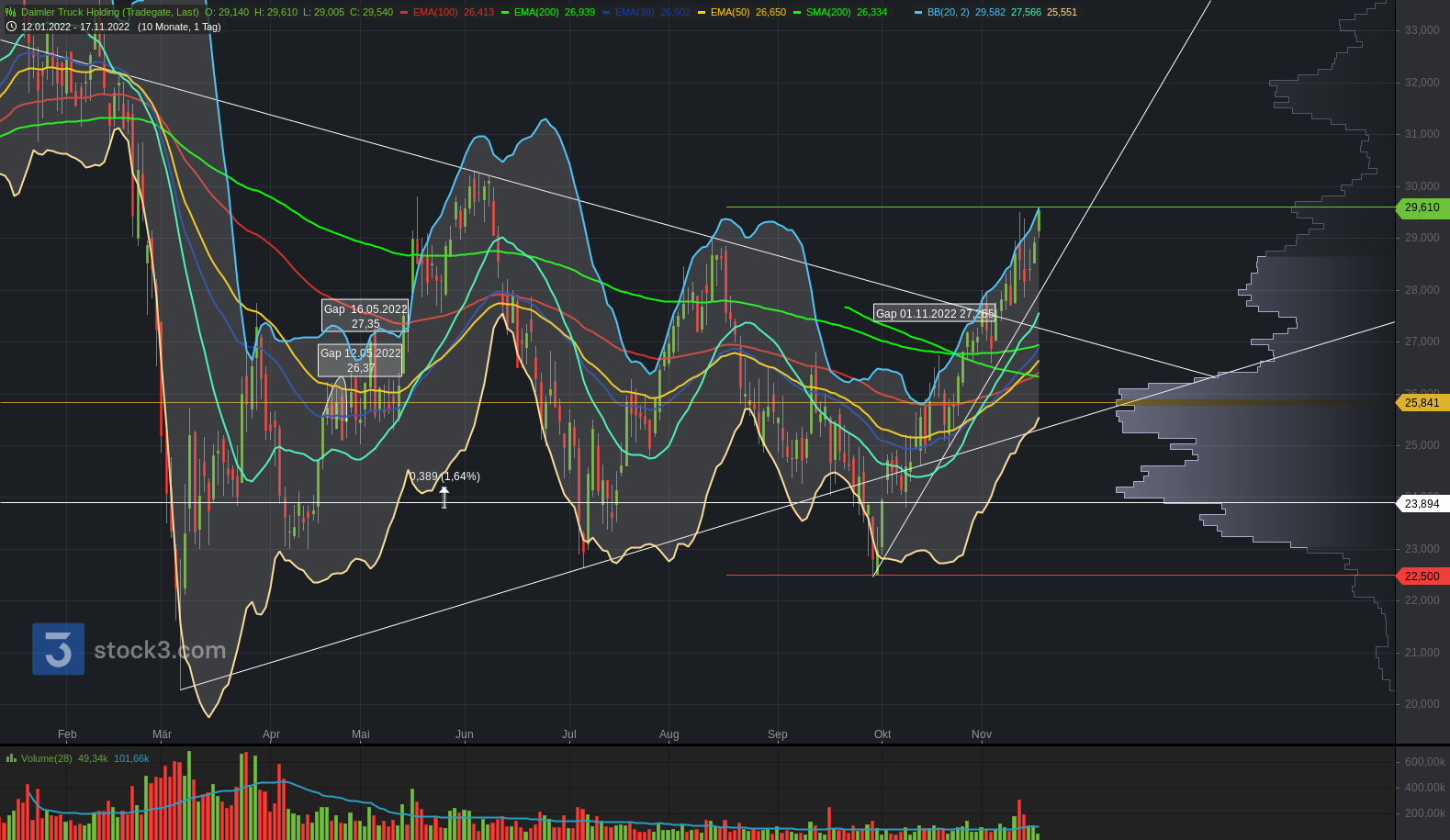Click the yellow 25,841 price axis label
The width and height of the screenshot is (1450, 840).
1422,402
